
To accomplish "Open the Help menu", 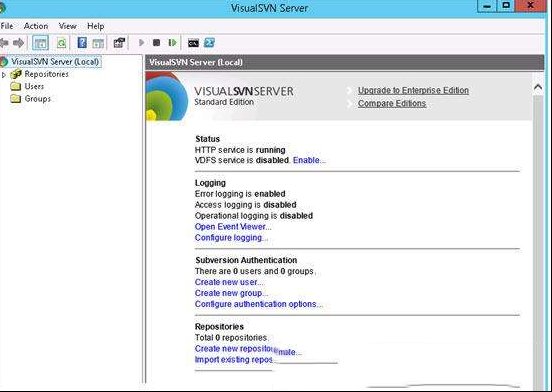I will 96,26.
